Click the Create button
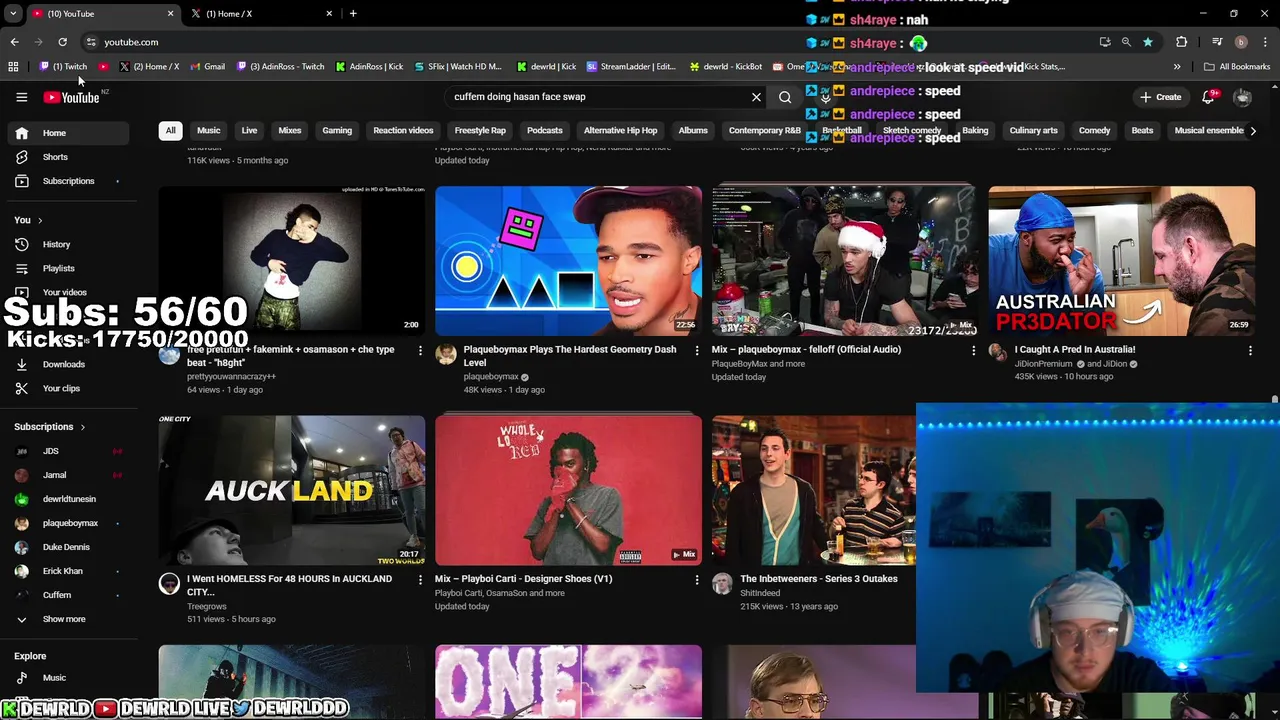Image resolution: width=1280 pixels, height=720 pixels. [1160, 97]
